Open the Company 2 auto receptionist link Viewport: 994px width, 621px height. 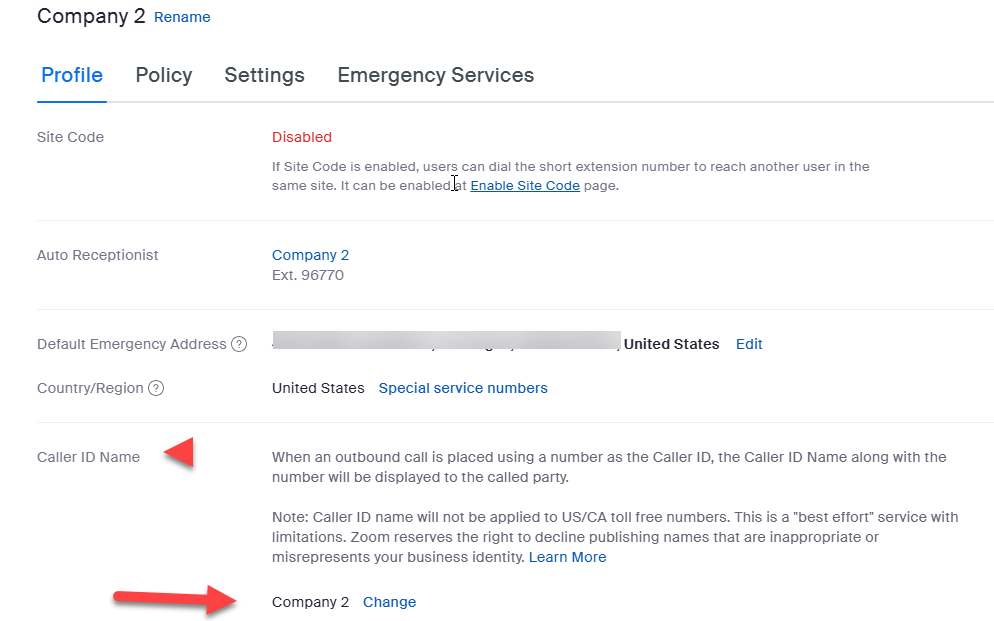coord(310,255)
